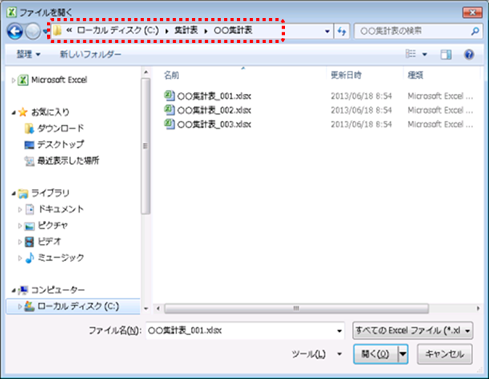Select file ○○集計表_001.xlsx
Image resolution: width=489 pixels, height=379 pixels.
click(x=214, y=96)
